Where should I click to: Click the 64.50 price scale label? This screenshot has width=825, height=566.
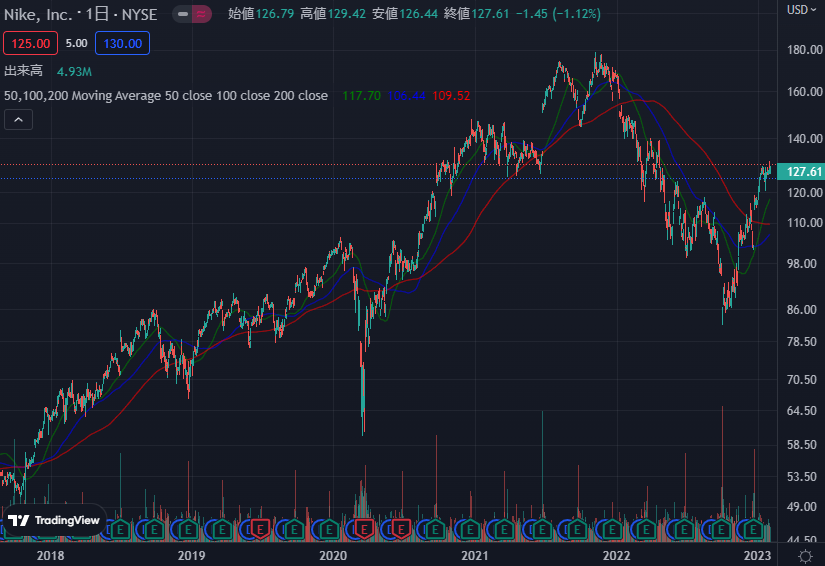coord(801,411)
